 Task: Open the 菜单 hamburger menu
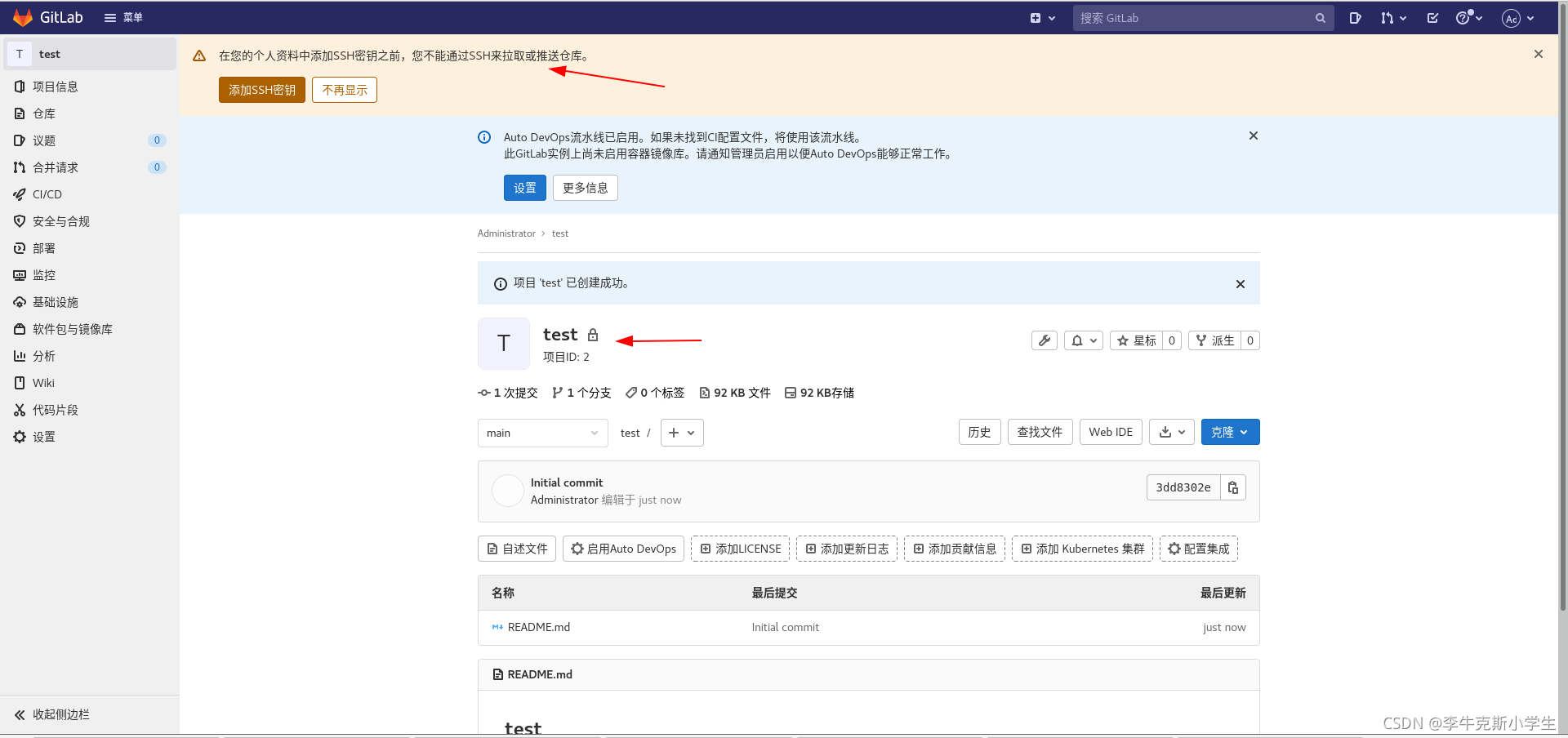(x=123, y=18)
